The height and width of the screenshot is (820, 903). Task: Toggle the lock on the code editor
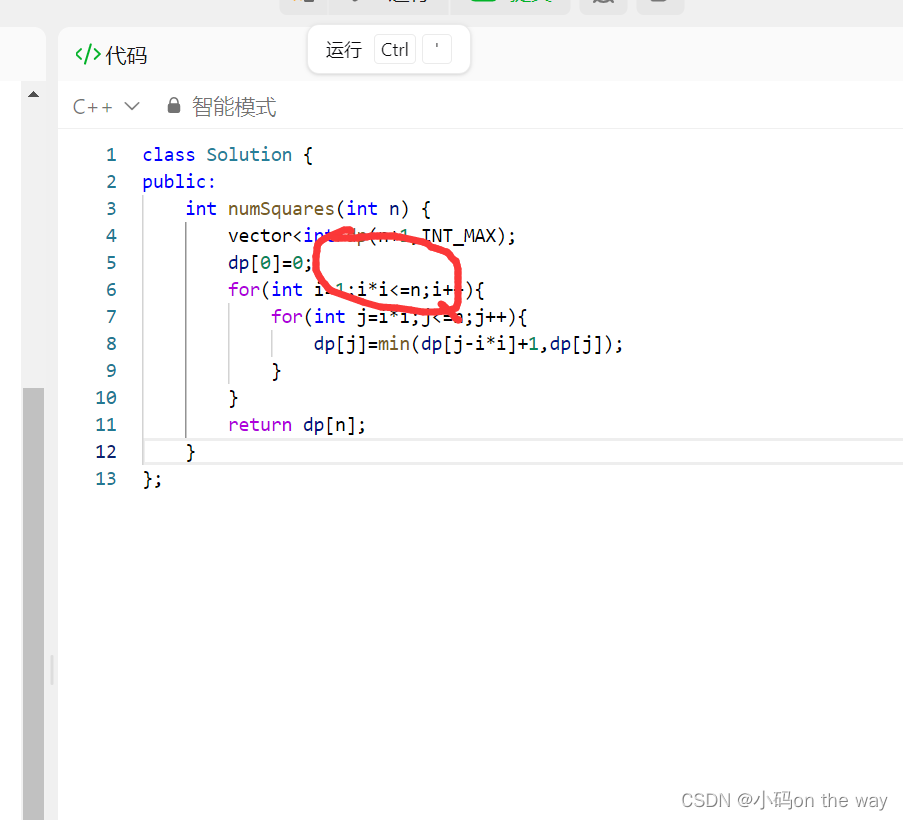[x=173, y=106]
